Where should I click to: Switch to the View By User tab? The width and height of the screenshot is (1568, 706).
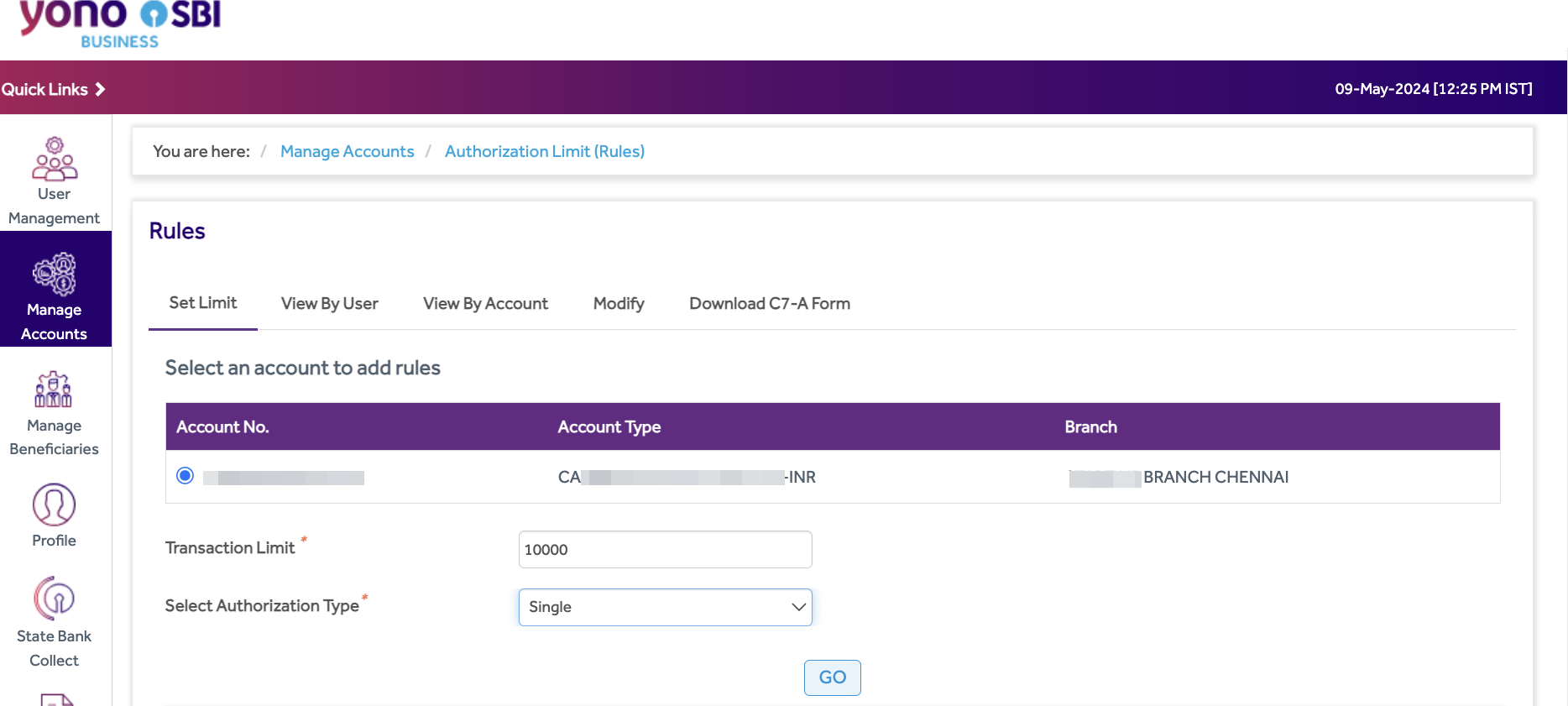tap(329, 304)
